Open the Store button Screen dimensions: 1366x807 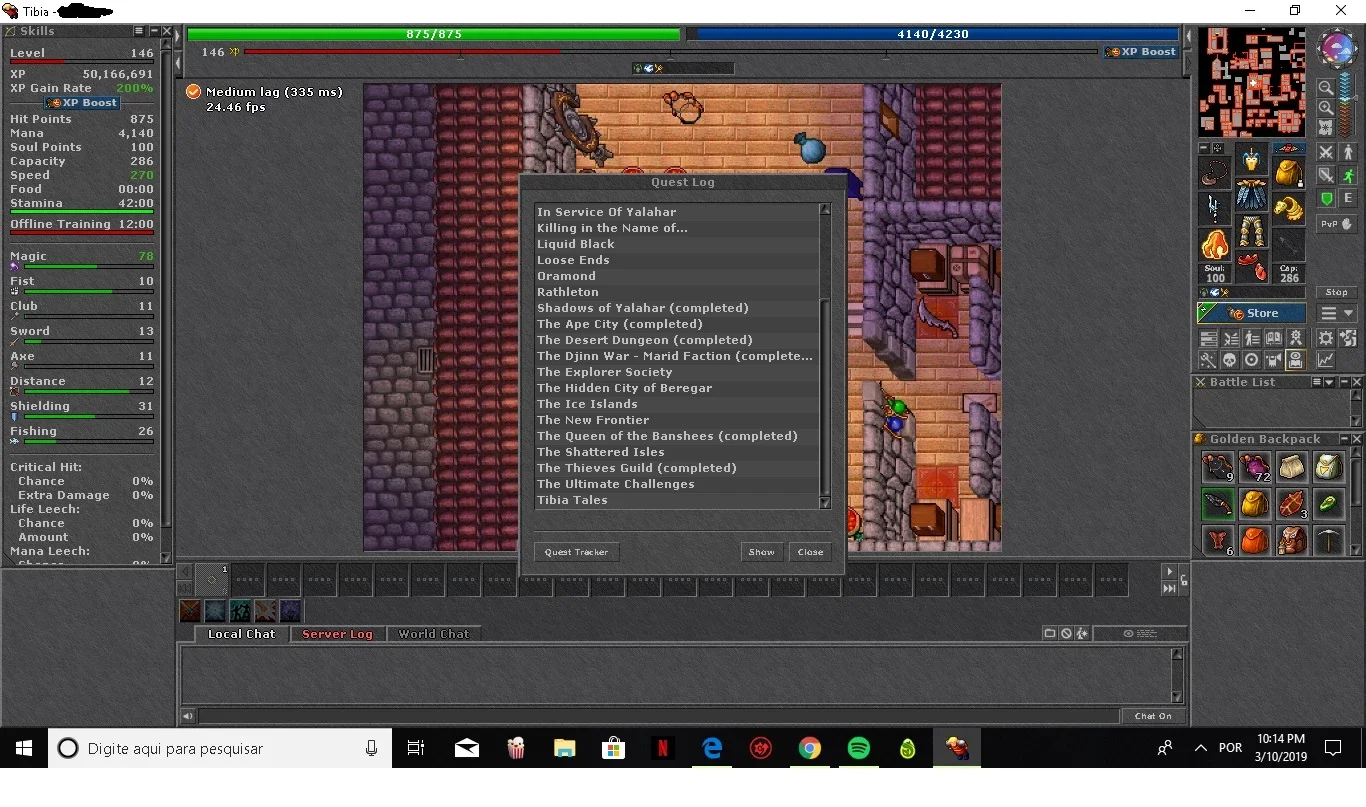(1252, 313)
